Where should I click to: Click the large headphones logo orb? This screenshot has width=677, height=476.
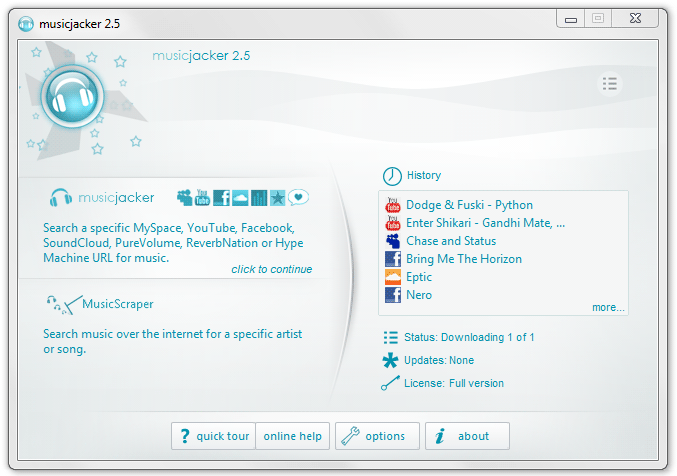point(73,97)
